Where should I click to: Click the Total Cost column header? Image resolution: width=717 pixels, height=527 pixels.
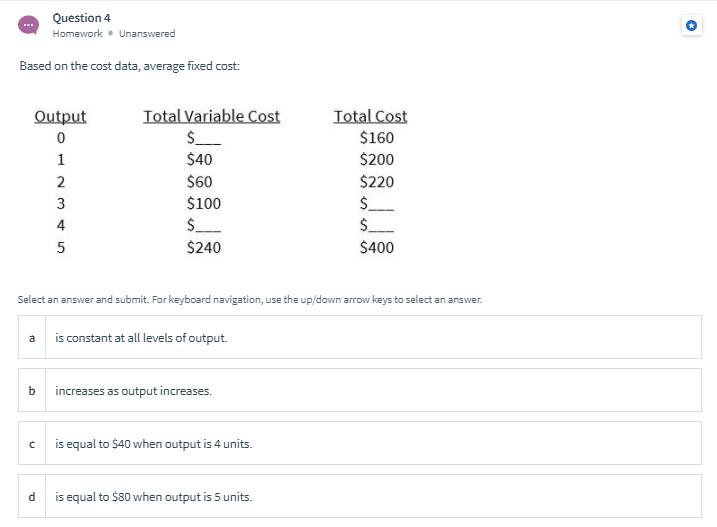click(370, 116)
